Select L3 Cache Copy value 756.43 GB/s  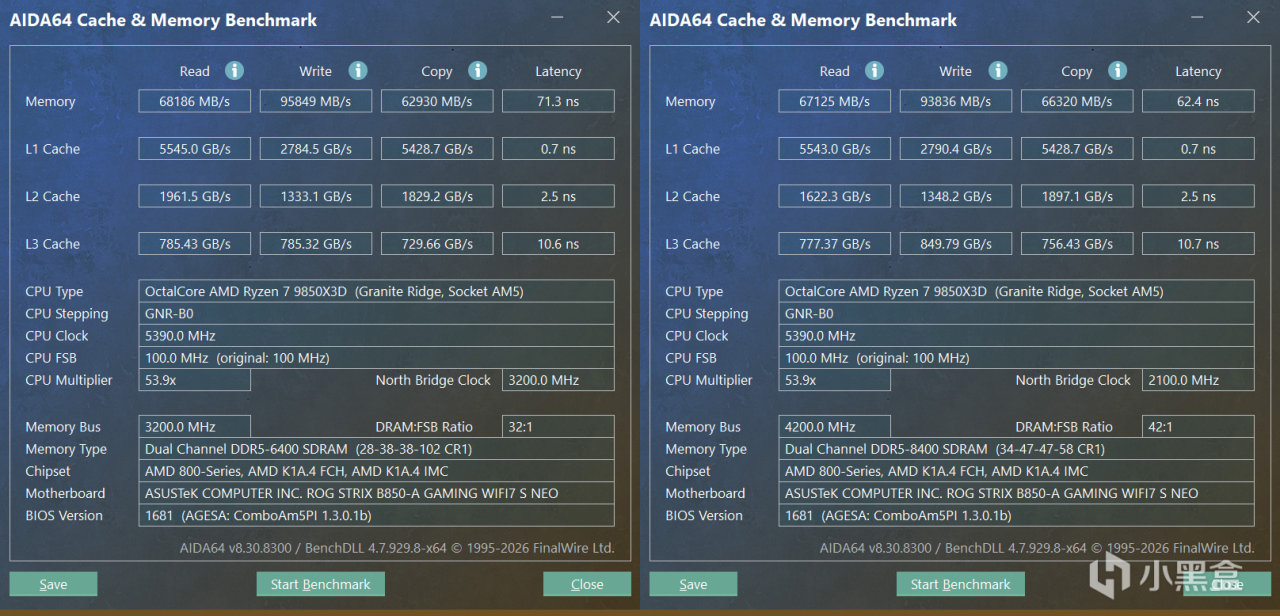(1077, 244)
